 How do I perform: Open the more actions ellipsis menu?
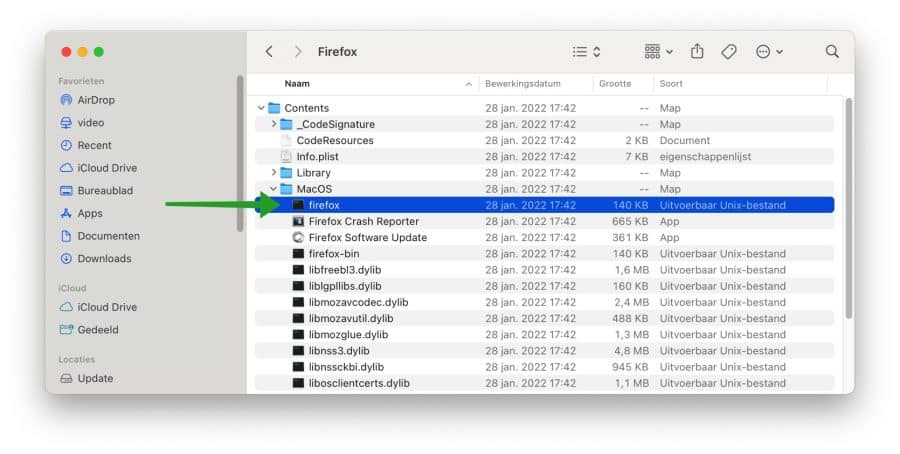tap(769, 52)
